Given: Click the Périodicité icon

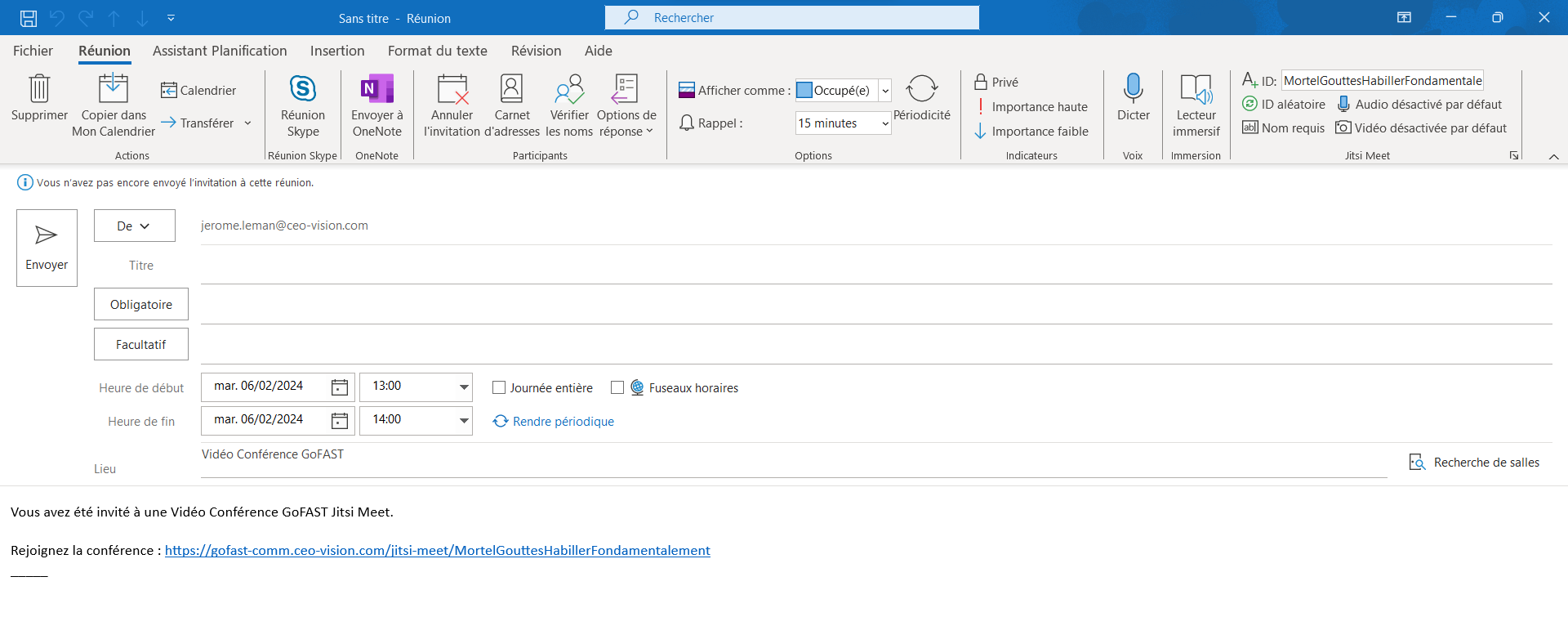Looking at the screenshot, I should (922, 88).
